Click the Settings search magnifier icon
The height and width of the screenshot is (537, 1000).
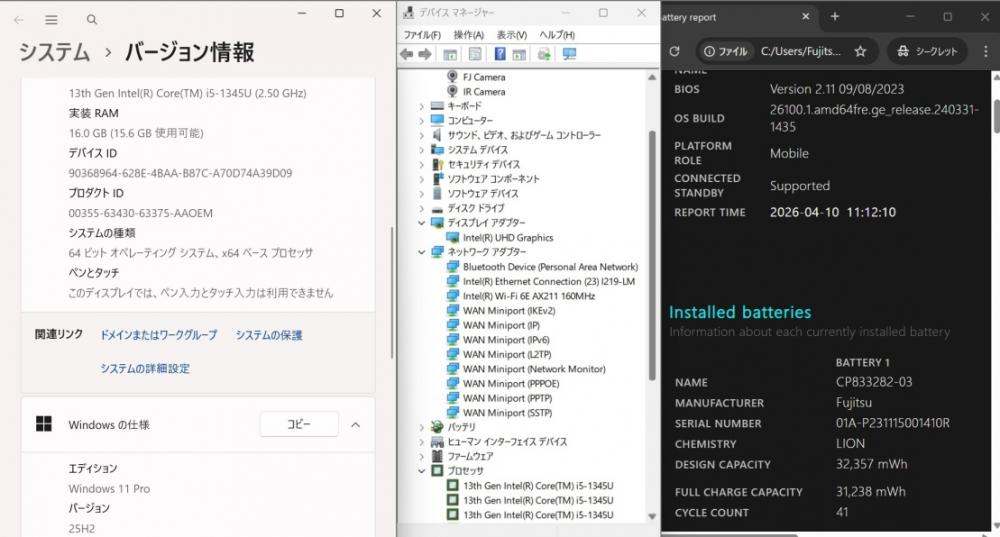click(92, 20)
